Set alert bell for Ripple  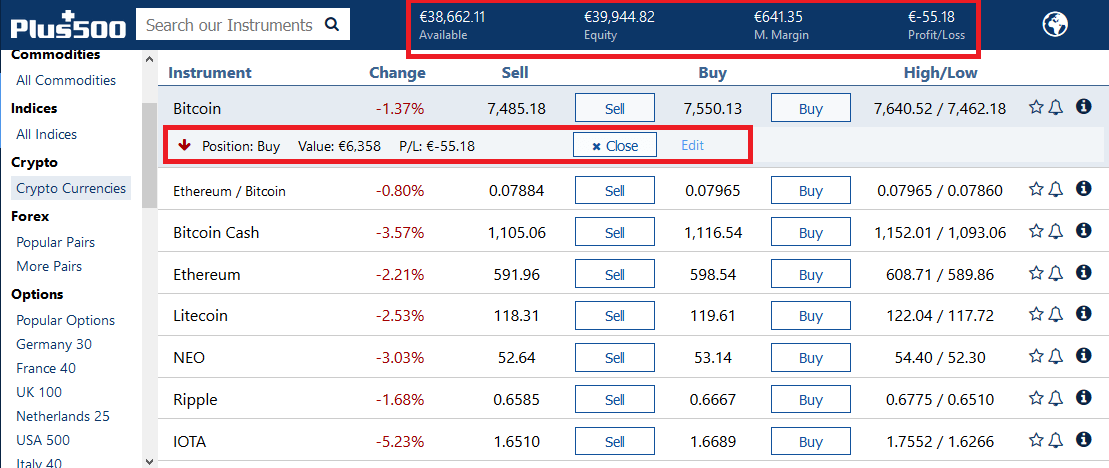[x=1055, y=399]
